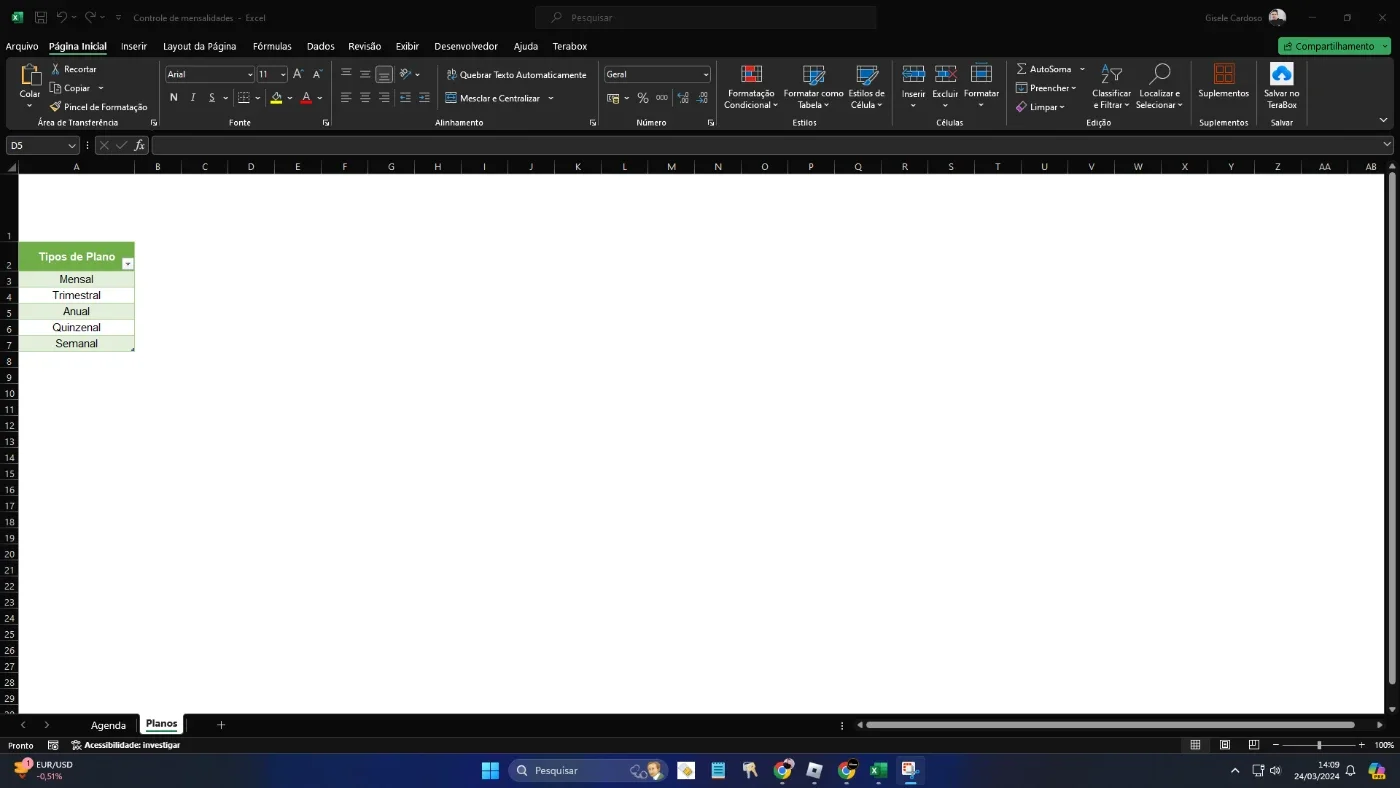Toggle italic formatting (I)
This screenshot has height=788, width=1400.
(193, 98)
